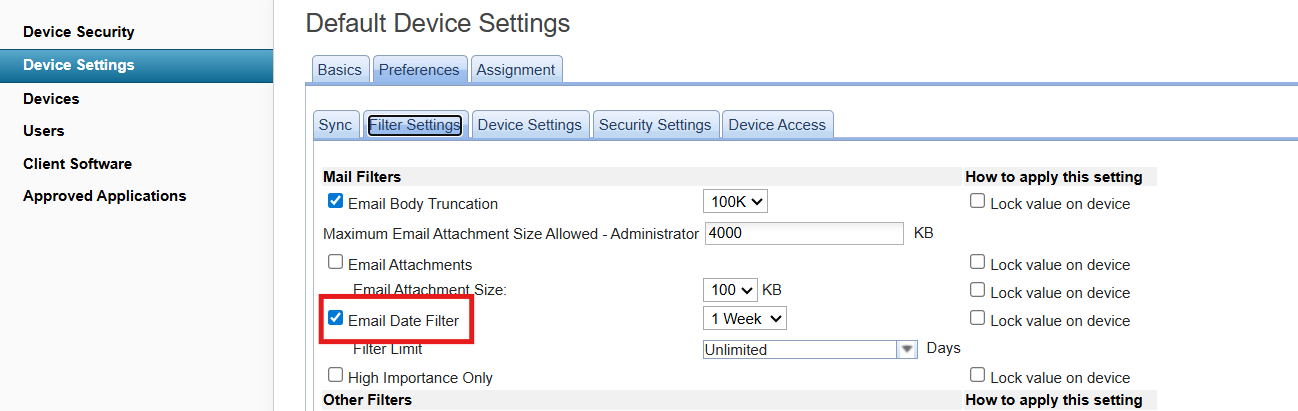Enable the High Importance Only checkbox
Screen dimensions: 1298x411
click(336, 376)
